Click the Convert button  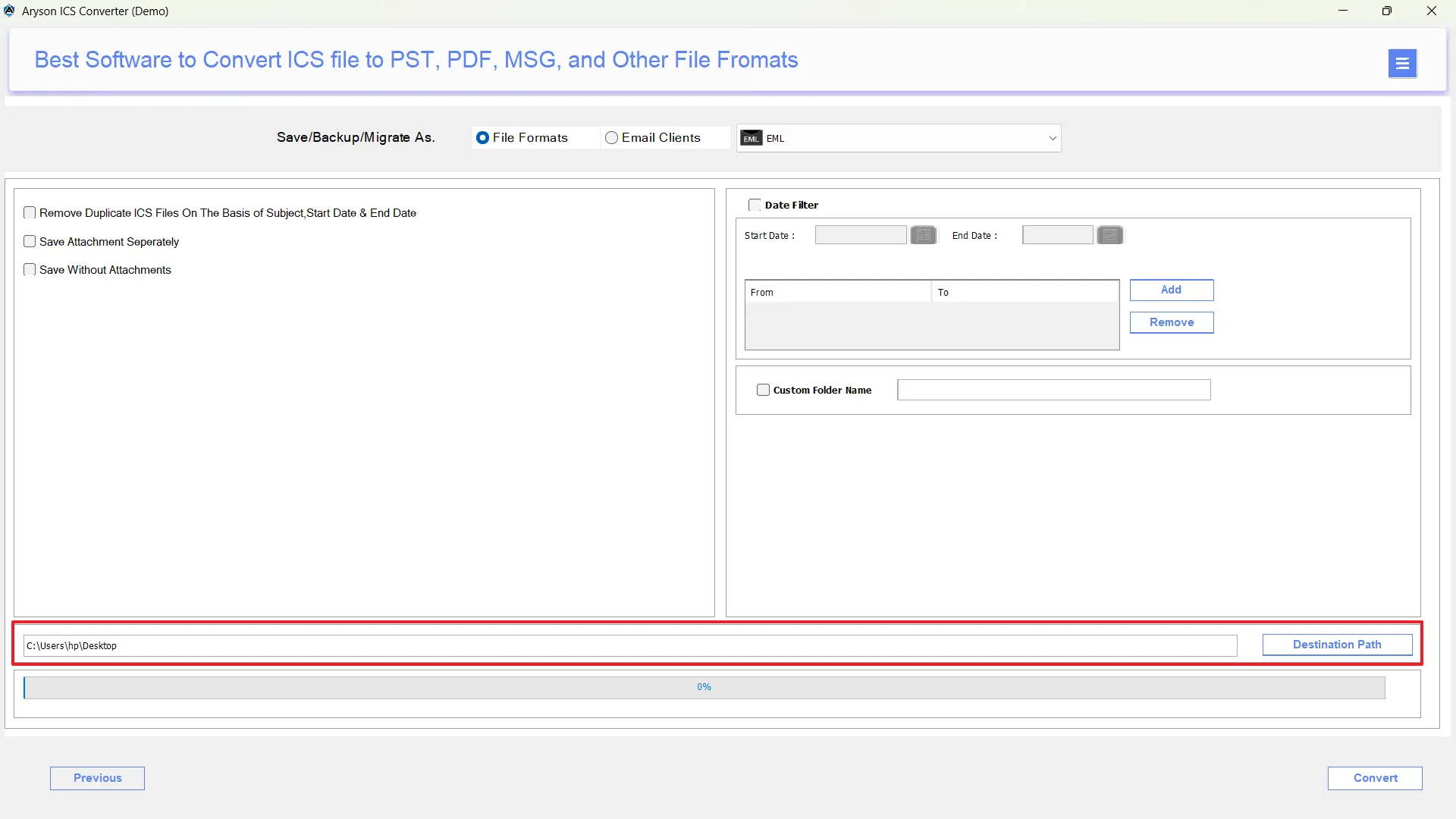(x=1375, y=778)
